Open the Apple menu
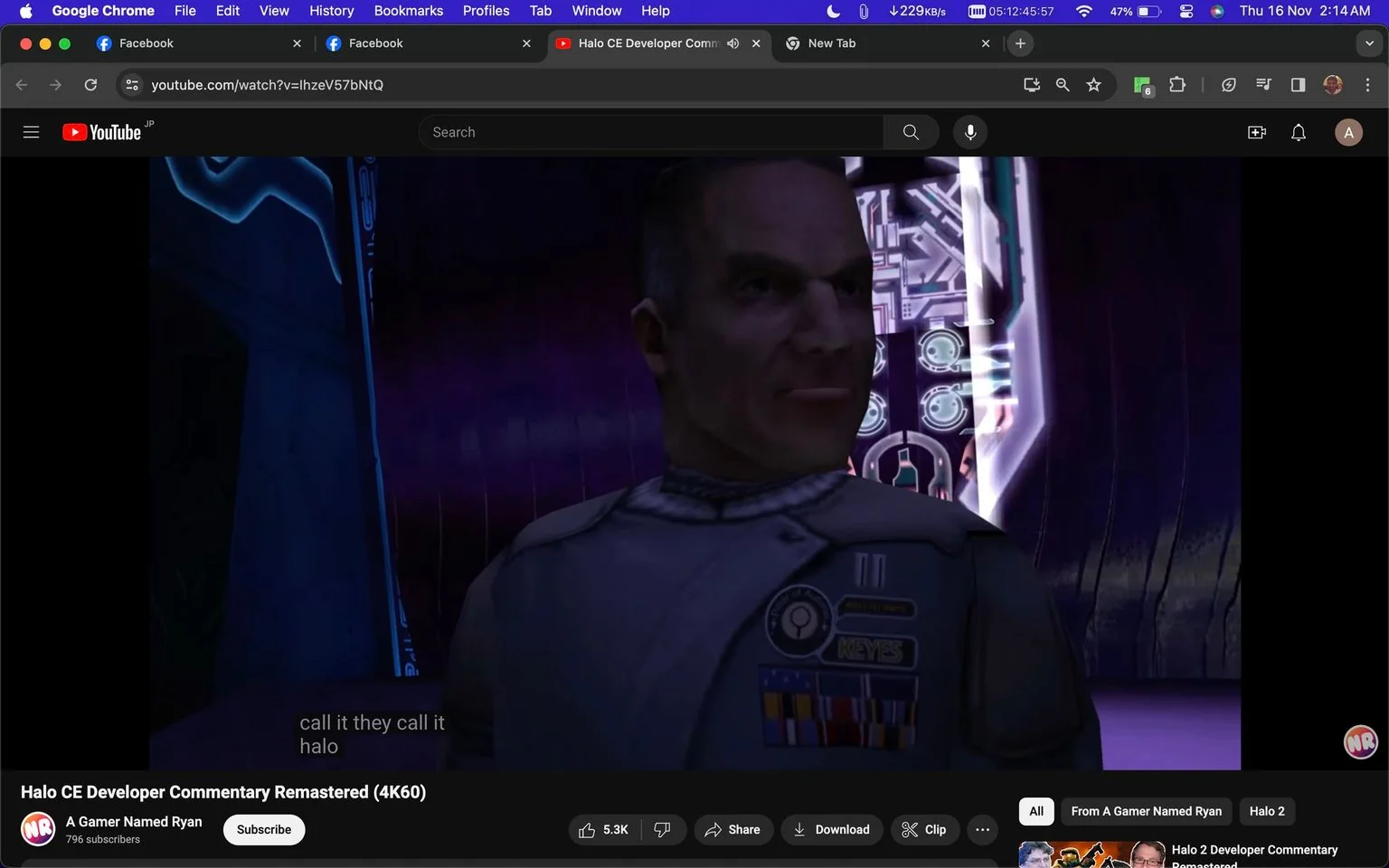Viewport: 1389px width, 868px height. tap(25, 11)
